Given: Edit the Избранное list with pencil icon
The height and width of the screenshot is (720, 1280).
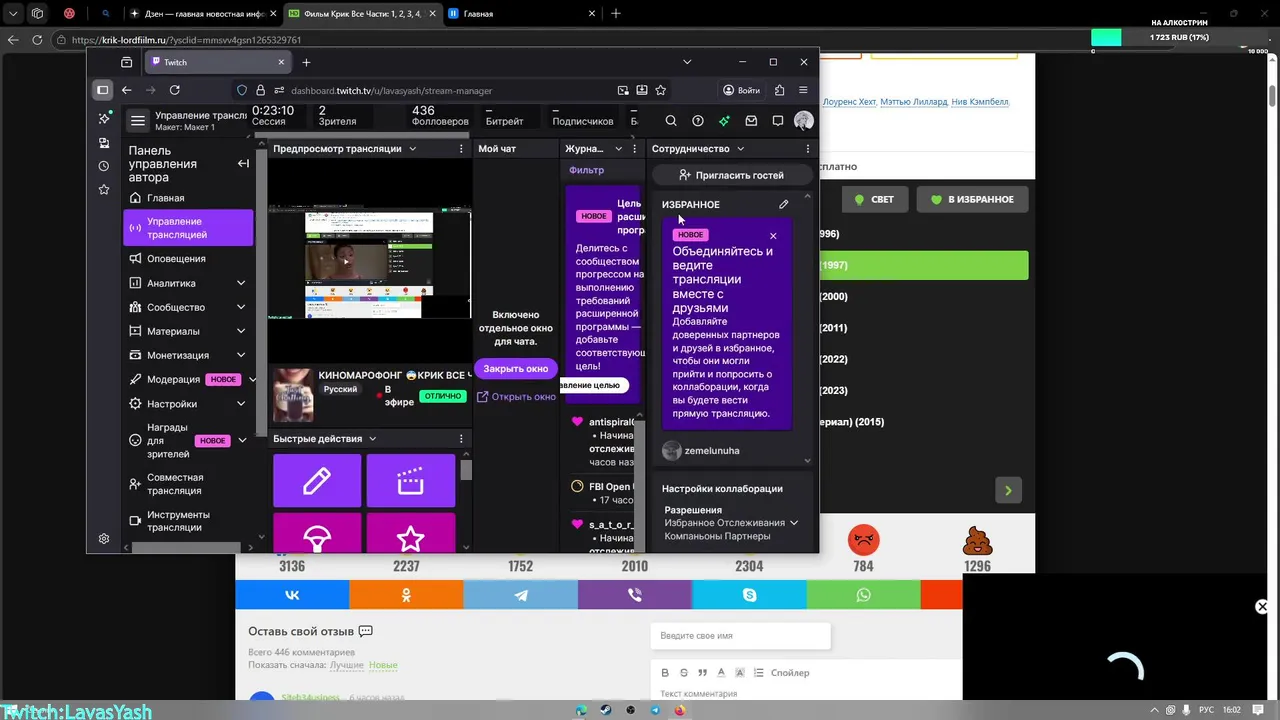Looking at the screenshot, I should (784, 204).
